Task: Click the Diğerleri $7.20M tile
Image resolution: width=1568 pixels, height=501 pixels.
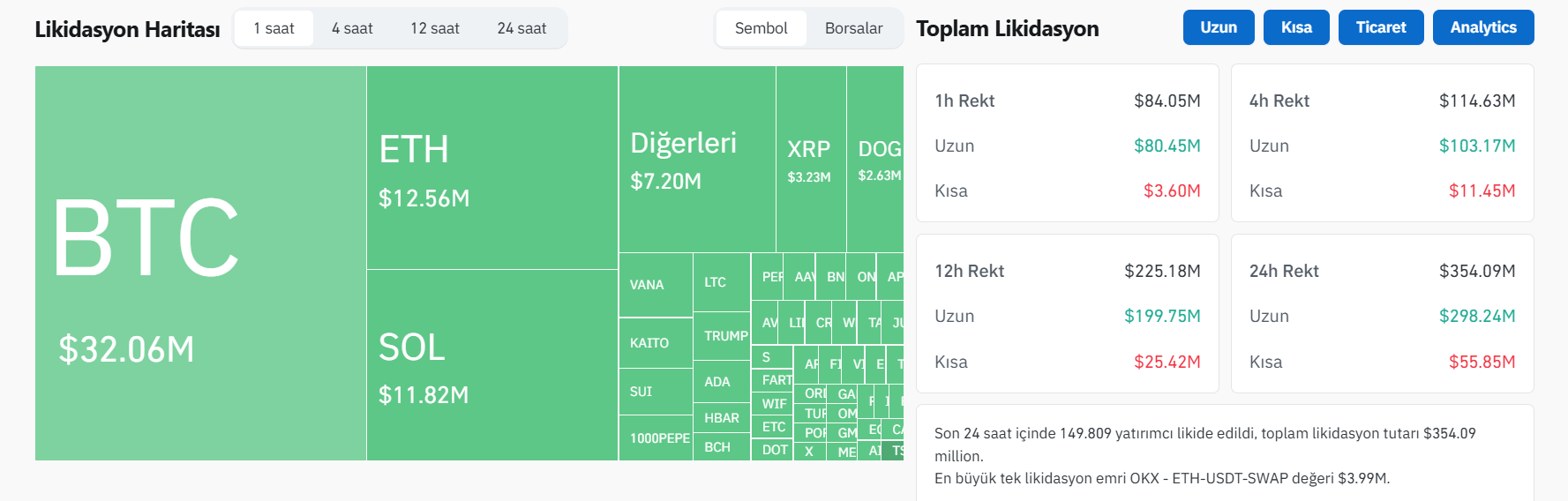Action: click(697, 160)
